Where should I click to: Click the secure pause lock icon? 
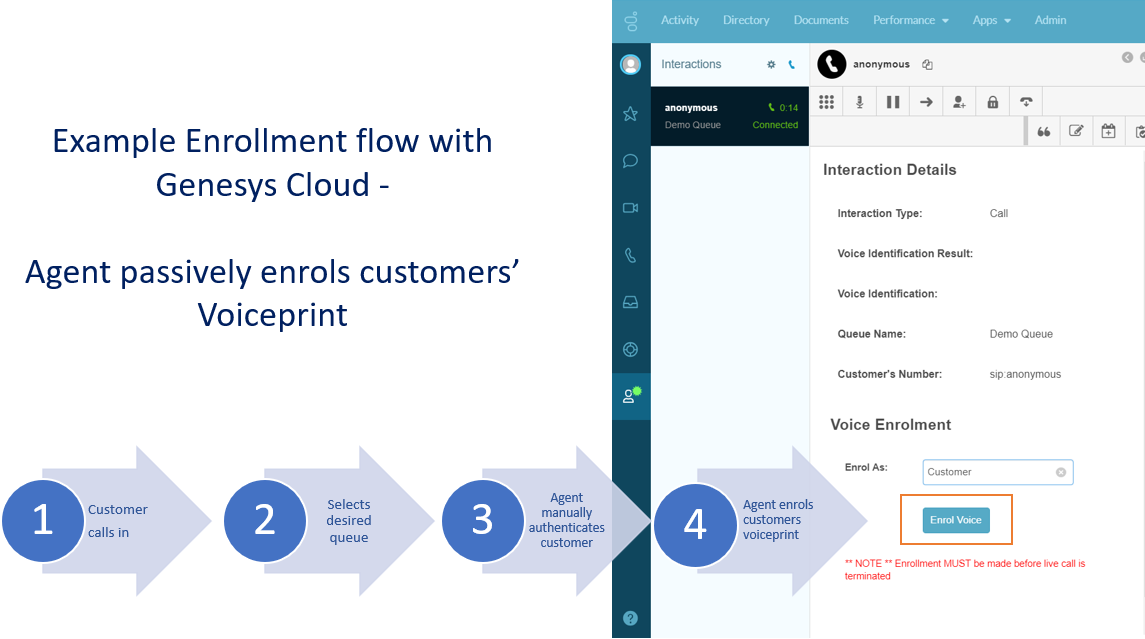pyautogui.click(x=992, y=102)
